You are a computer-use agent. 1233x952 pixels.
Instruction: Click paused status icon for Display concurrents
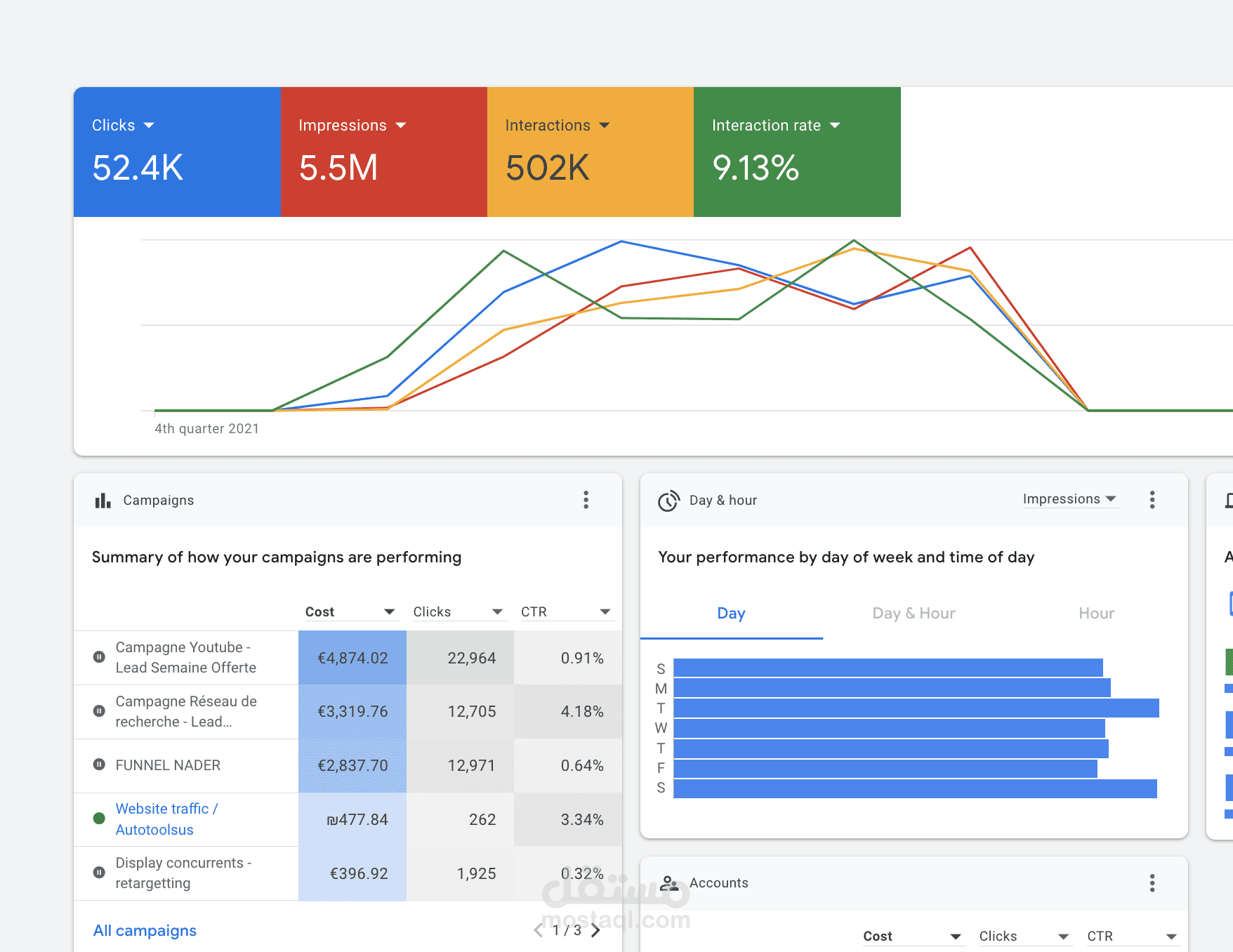[99, 873]
